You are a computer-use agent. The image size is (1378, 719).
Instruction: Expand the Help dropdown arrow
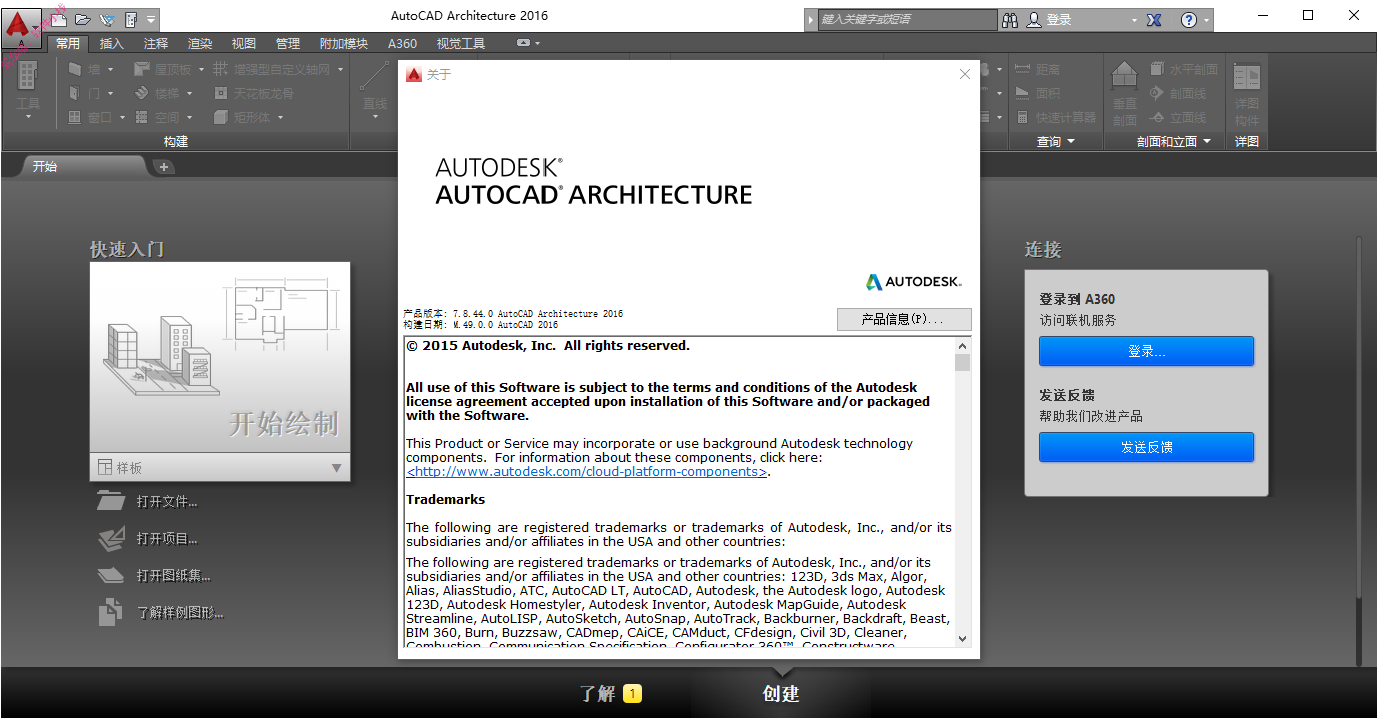pyautogui.click(x=1207, y=19)
